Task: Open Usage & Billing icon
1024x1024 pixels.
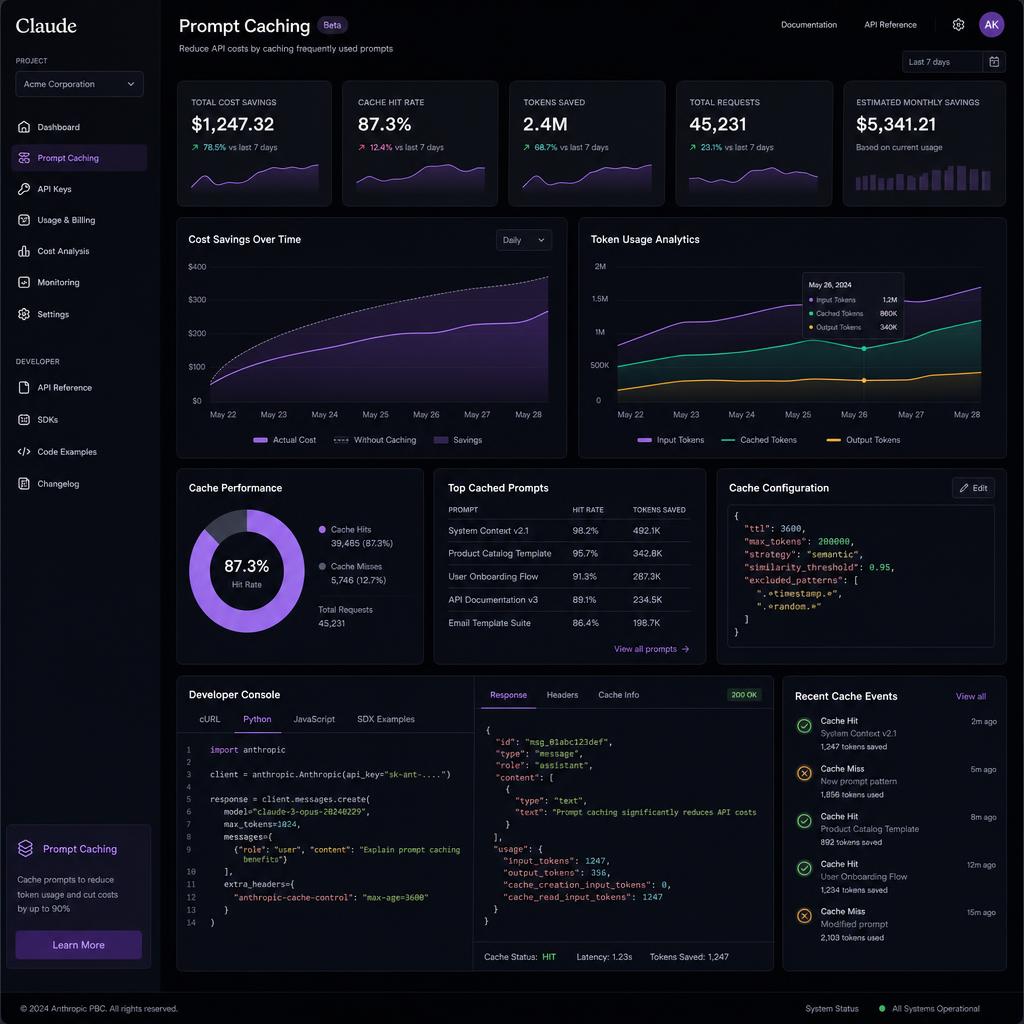Action: pos(24,220)
